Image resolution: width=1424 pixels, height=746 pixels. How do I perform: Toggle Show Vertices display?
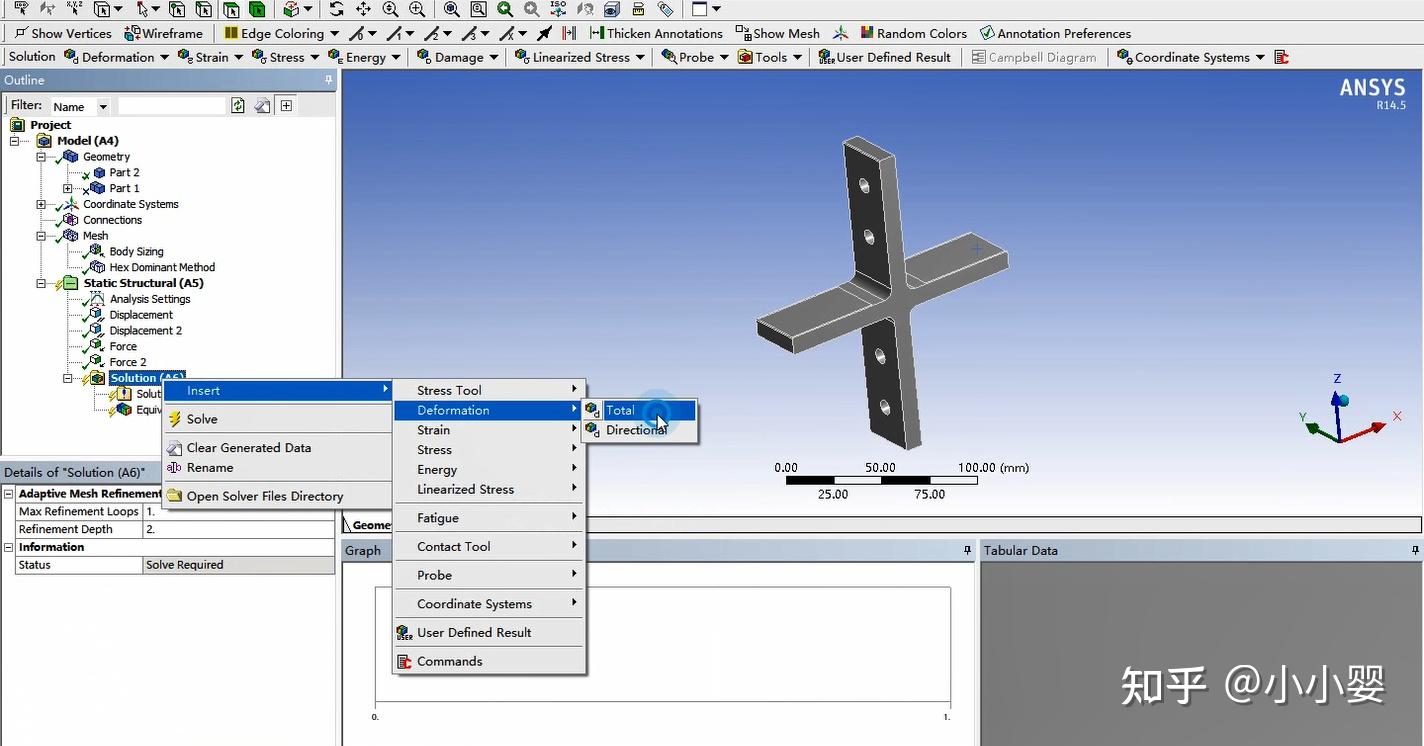(62, 33)
